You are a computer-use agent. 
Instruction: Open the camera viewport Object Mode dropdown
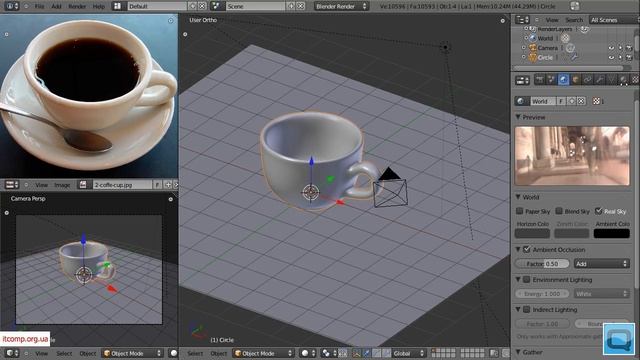tap(132, 353)
